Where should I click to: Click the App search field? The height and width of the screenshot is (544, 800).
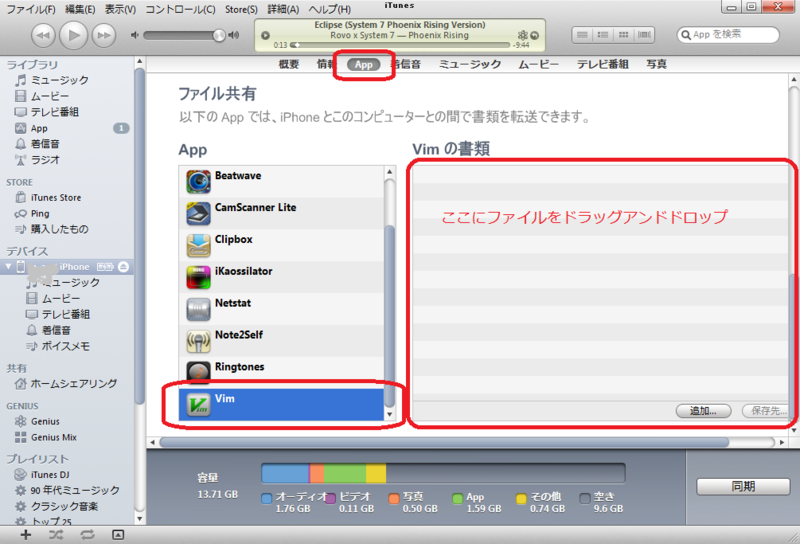coord(728,35)
